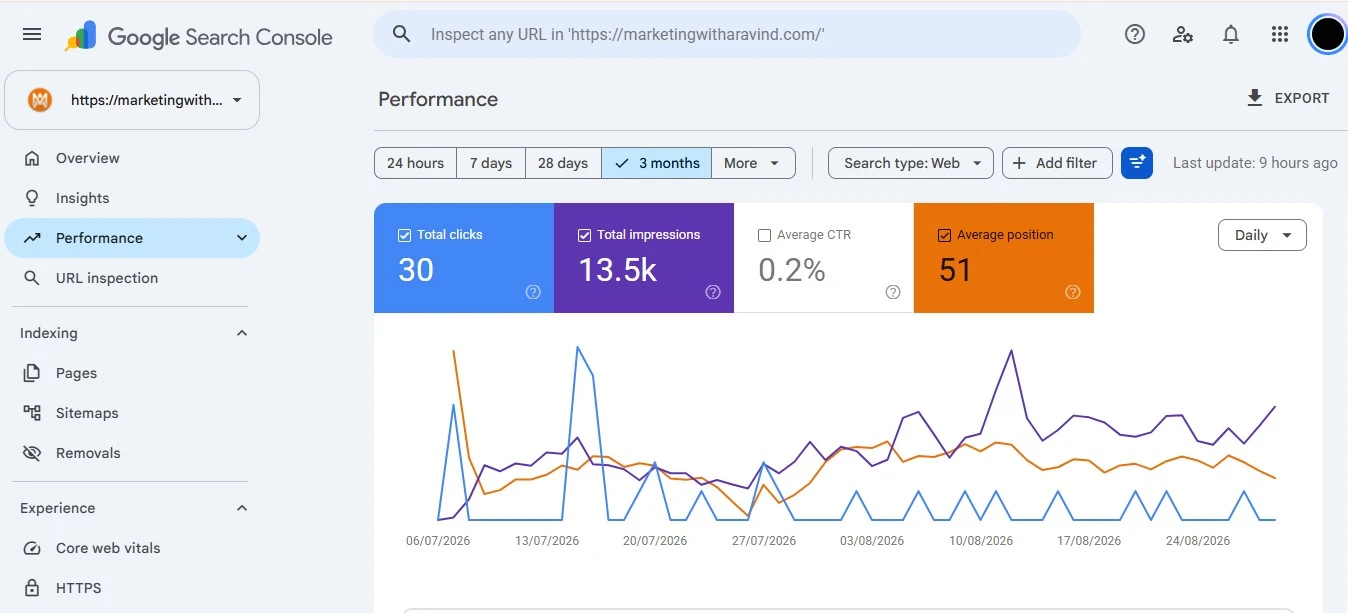1348x613 pixels.
Task: Open the help question mark icon
Action: (1135, 34)
